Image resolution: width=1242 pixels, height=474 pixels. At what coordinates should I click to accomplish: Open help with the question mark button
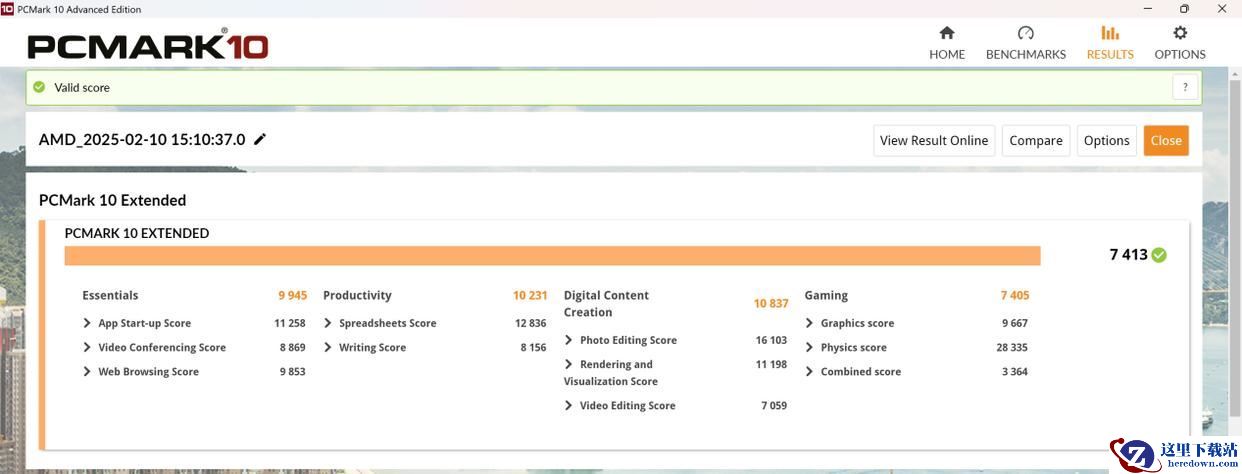[1185, 87]
